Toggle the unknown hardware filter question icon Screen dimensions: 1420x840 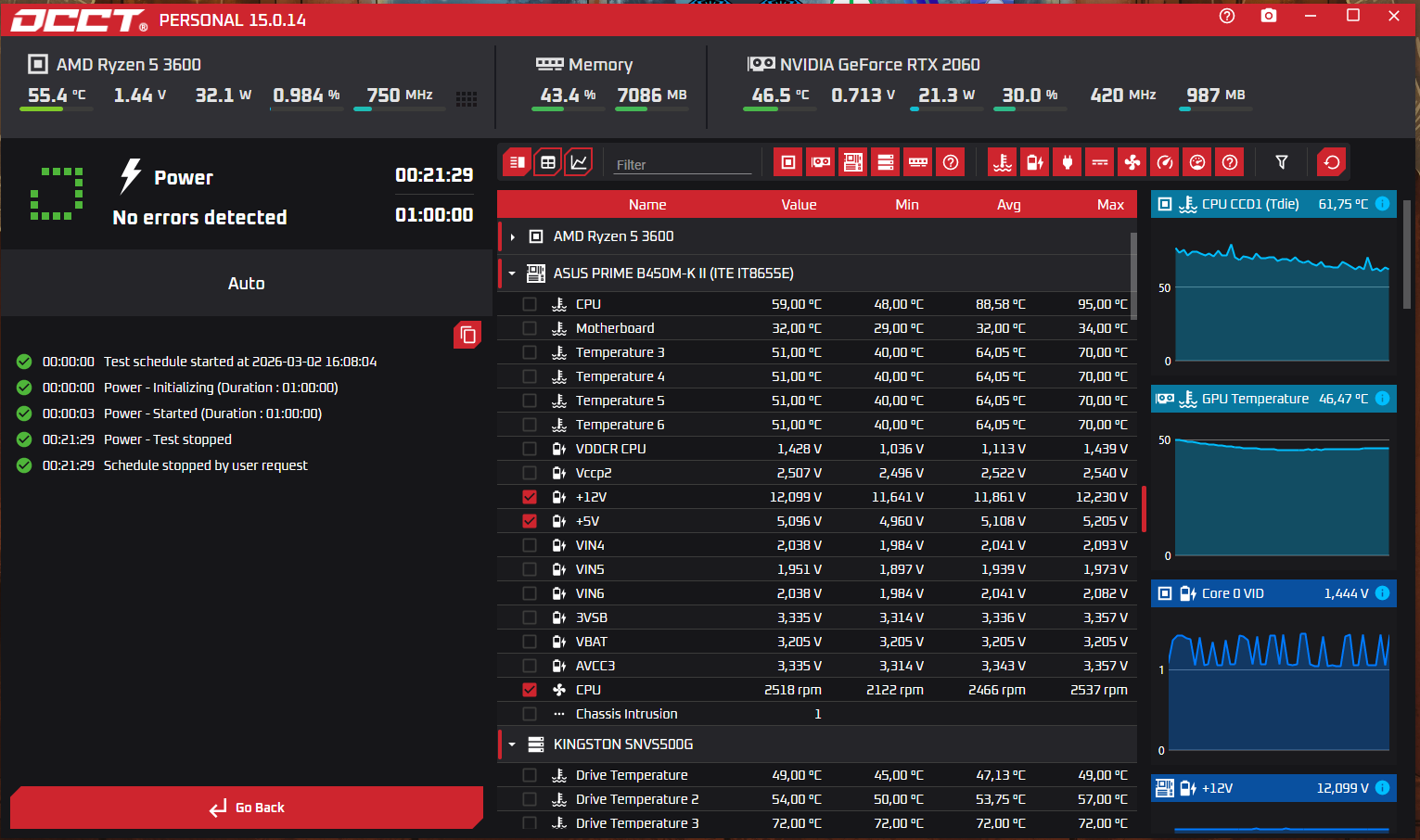(x=951, y=162)
